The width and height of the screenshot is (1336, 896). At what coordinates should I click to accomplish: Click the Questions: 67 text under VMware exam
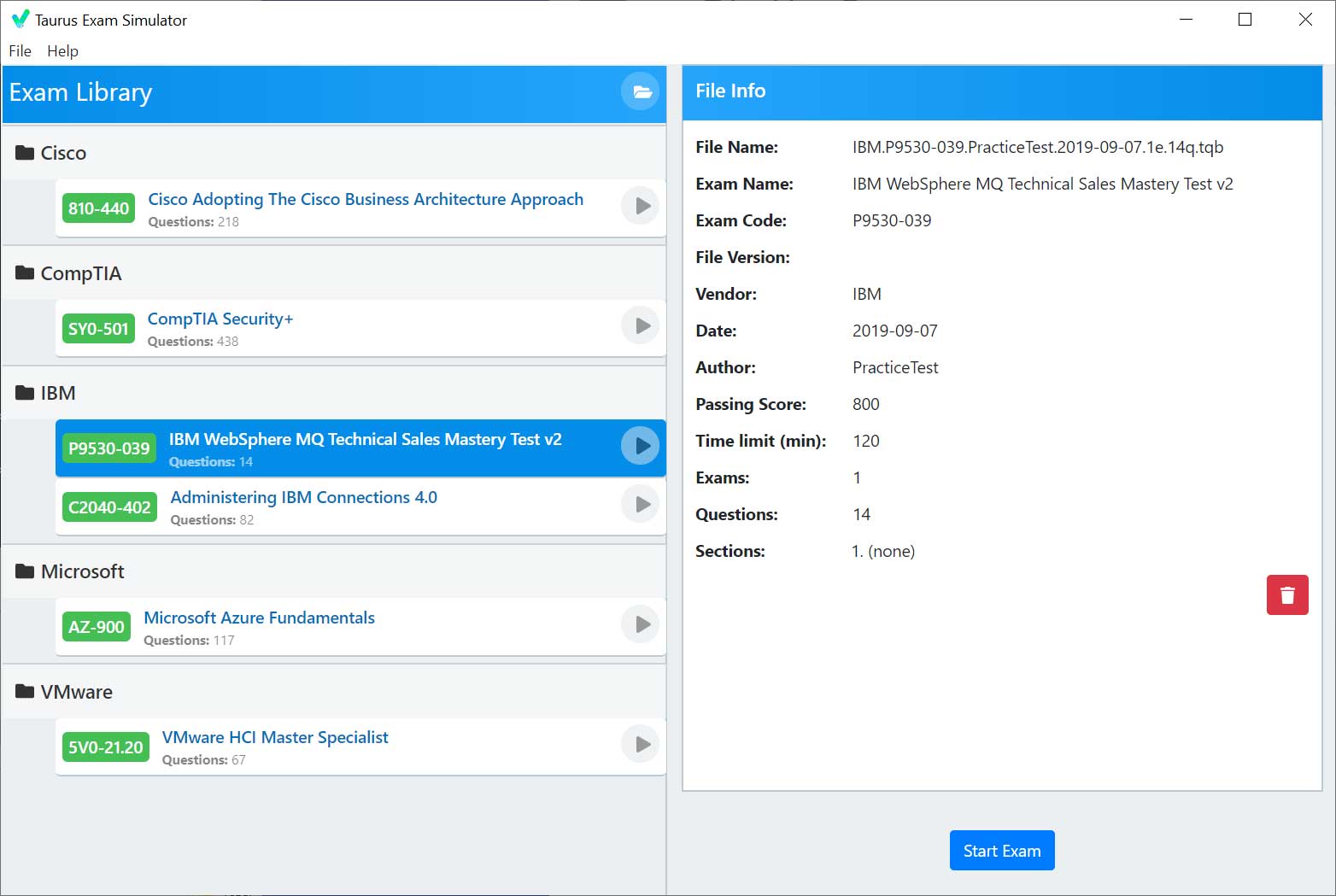pos(203,759)
